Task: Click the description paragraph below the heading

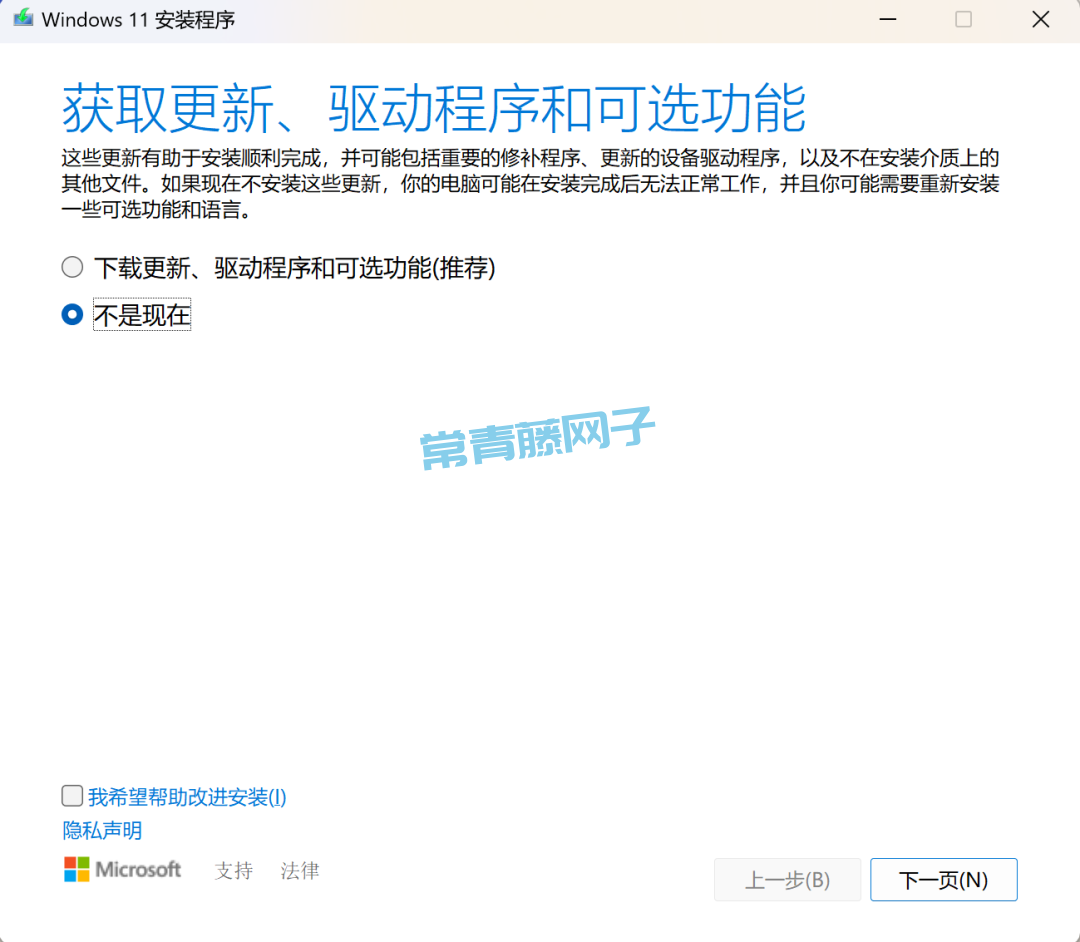Action: click(530, 184)
